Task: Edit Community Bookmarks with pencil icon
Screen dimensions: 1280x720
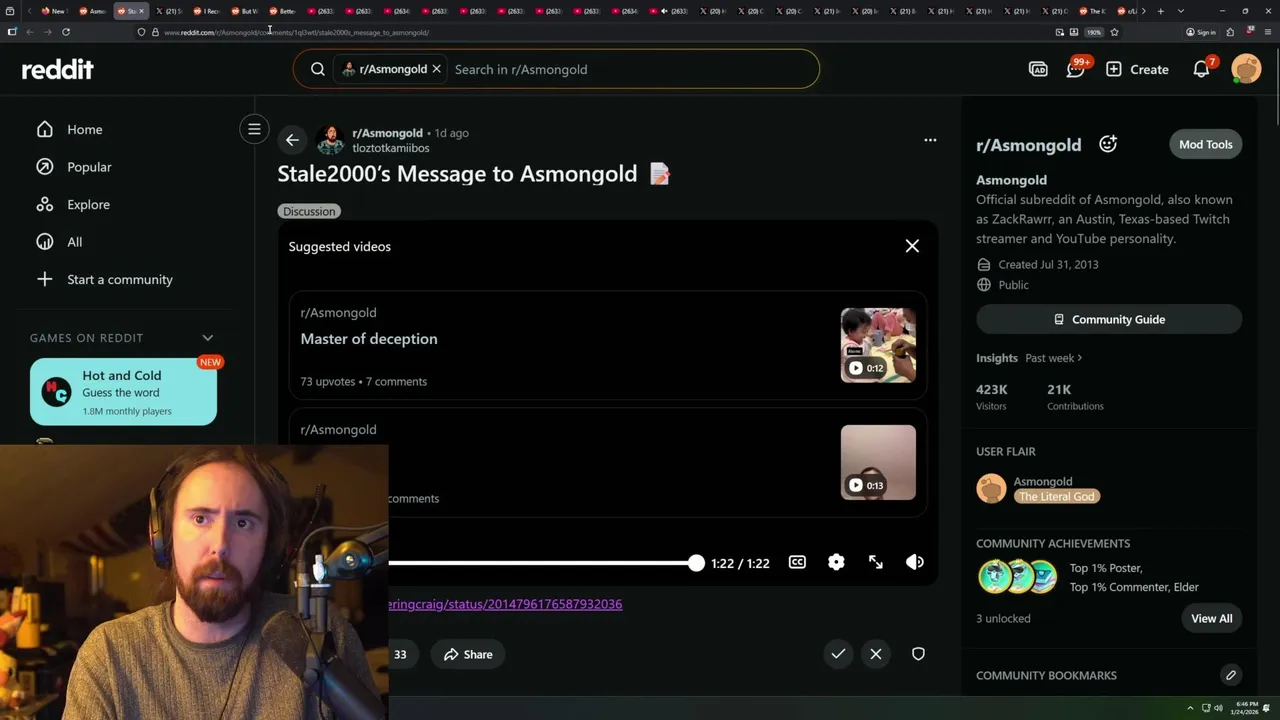Action: [x=1231, y=675]
